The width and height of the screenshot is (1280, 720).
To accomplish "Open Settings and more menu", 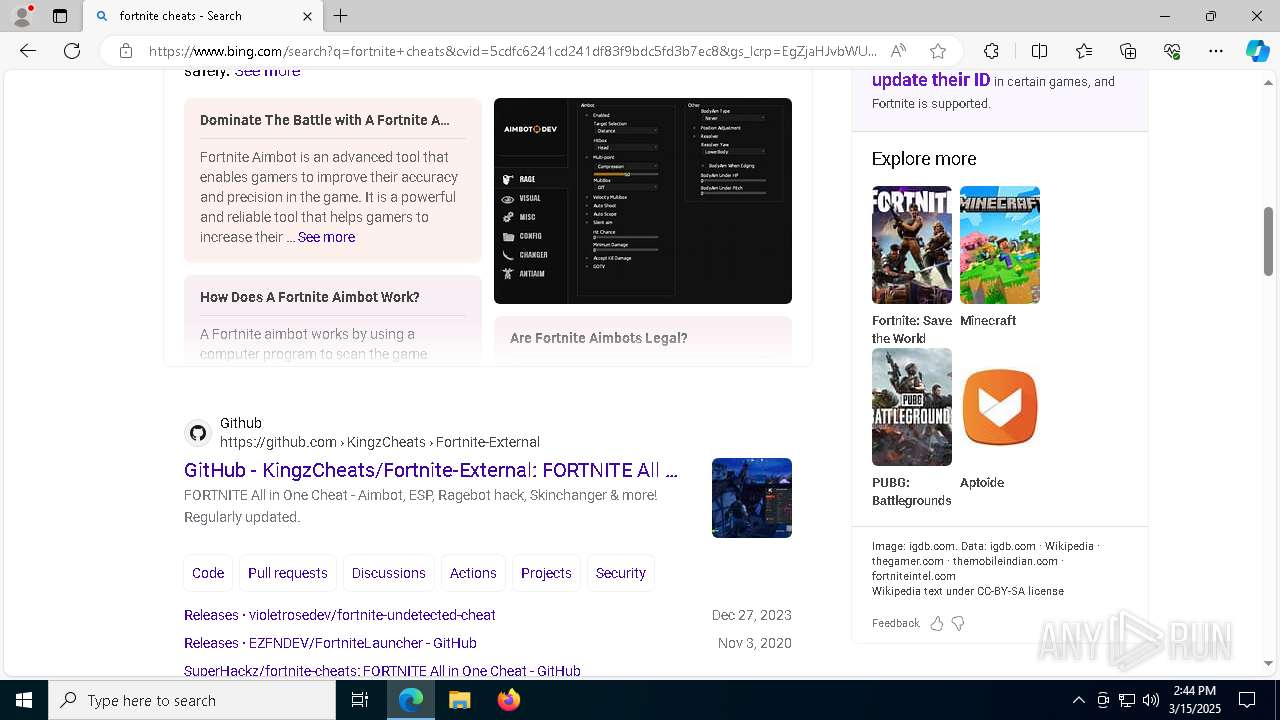I will point(1216,51).
